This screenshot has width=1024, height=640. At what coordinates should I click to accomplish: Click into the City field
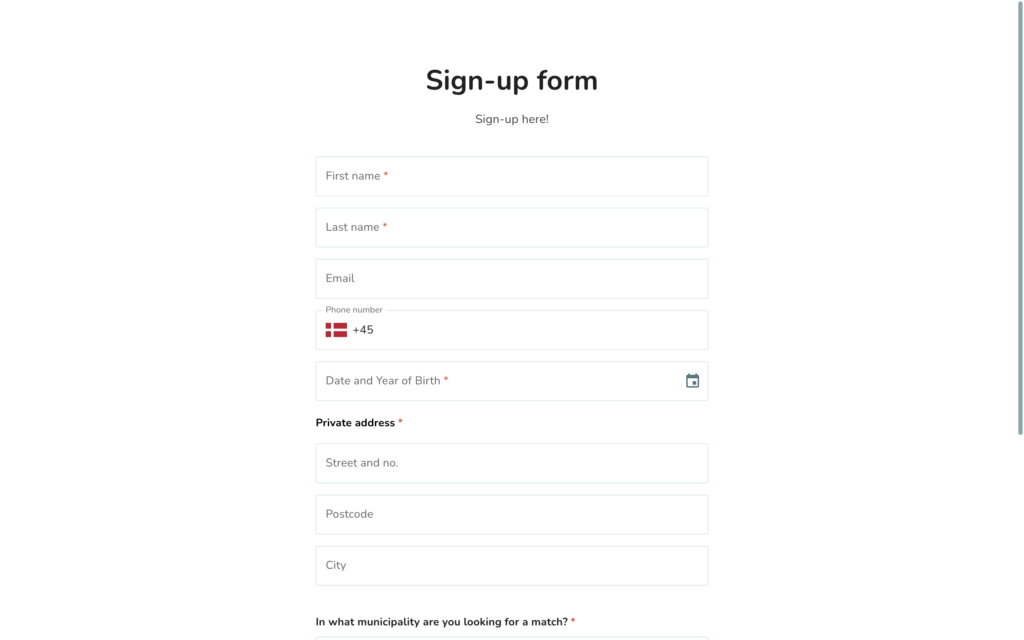pyautogui.click(x=512, y=566)
